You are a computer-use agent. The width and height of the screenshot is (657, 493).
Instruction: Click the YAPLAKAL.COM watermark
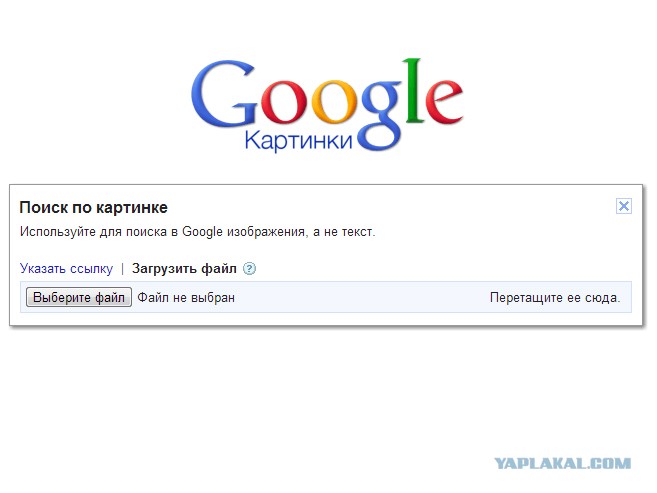562,463
